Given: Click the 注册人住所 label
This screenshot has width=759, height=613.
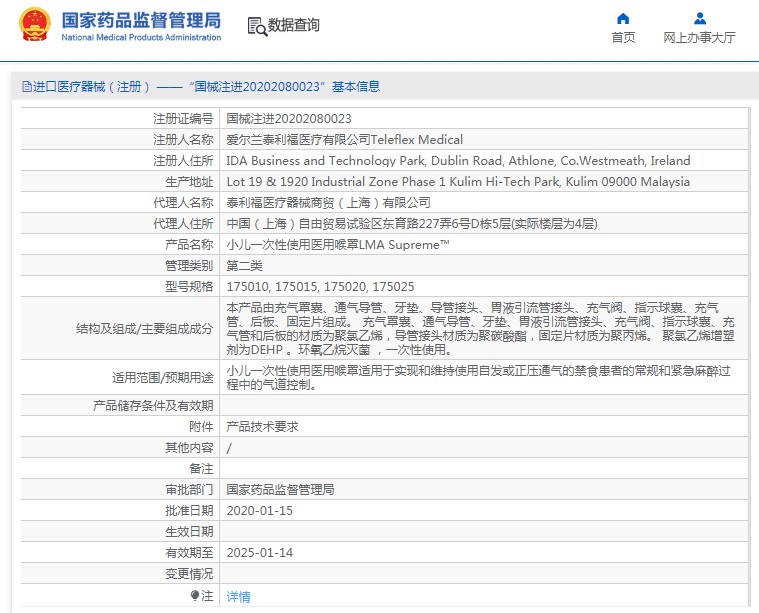Looking at the screenshot, I should coord(183,160).
